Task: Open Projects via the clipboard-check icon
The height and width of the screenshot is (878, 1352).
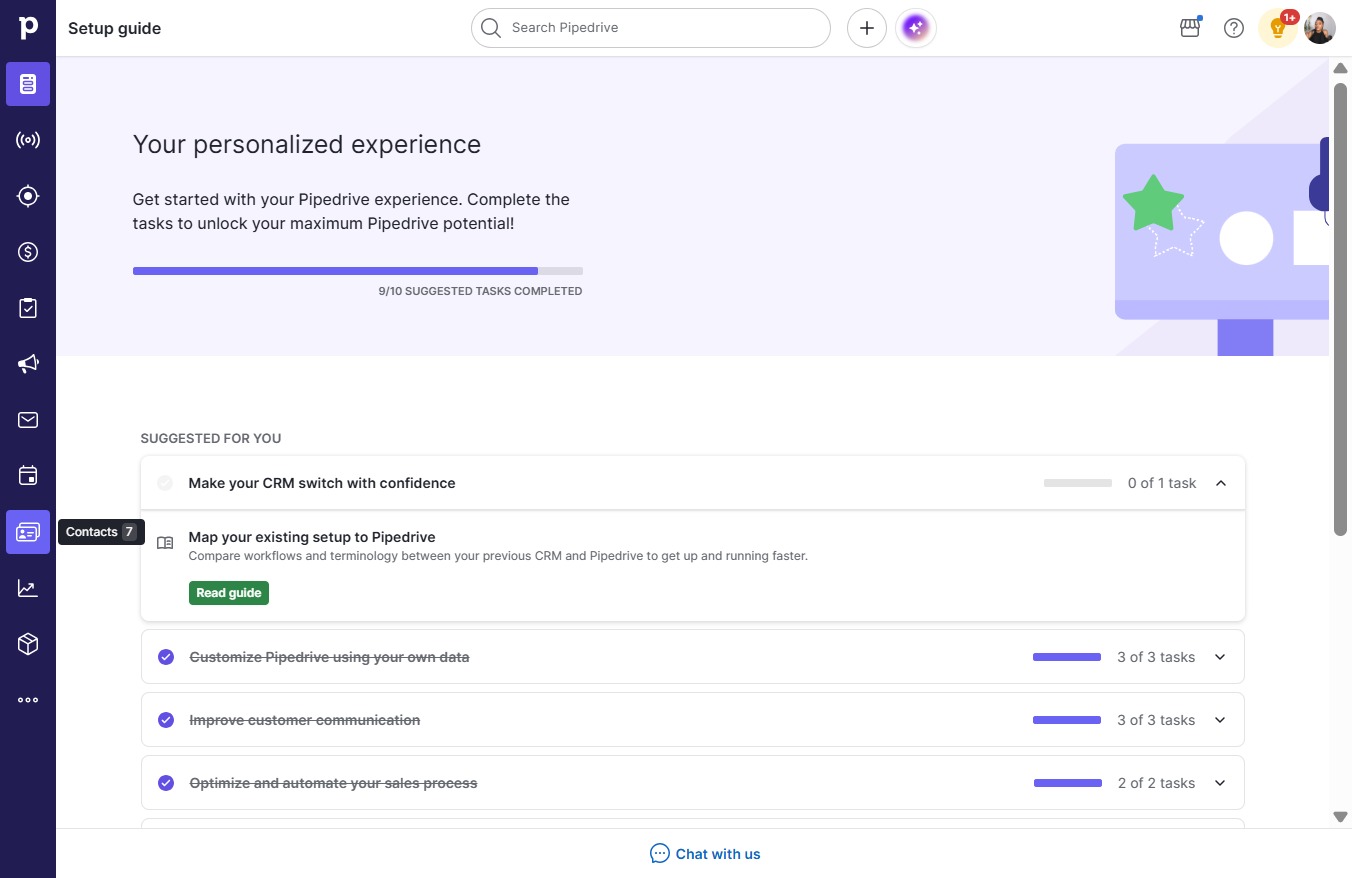Action: pyautogui.click(x=28, y=308)
